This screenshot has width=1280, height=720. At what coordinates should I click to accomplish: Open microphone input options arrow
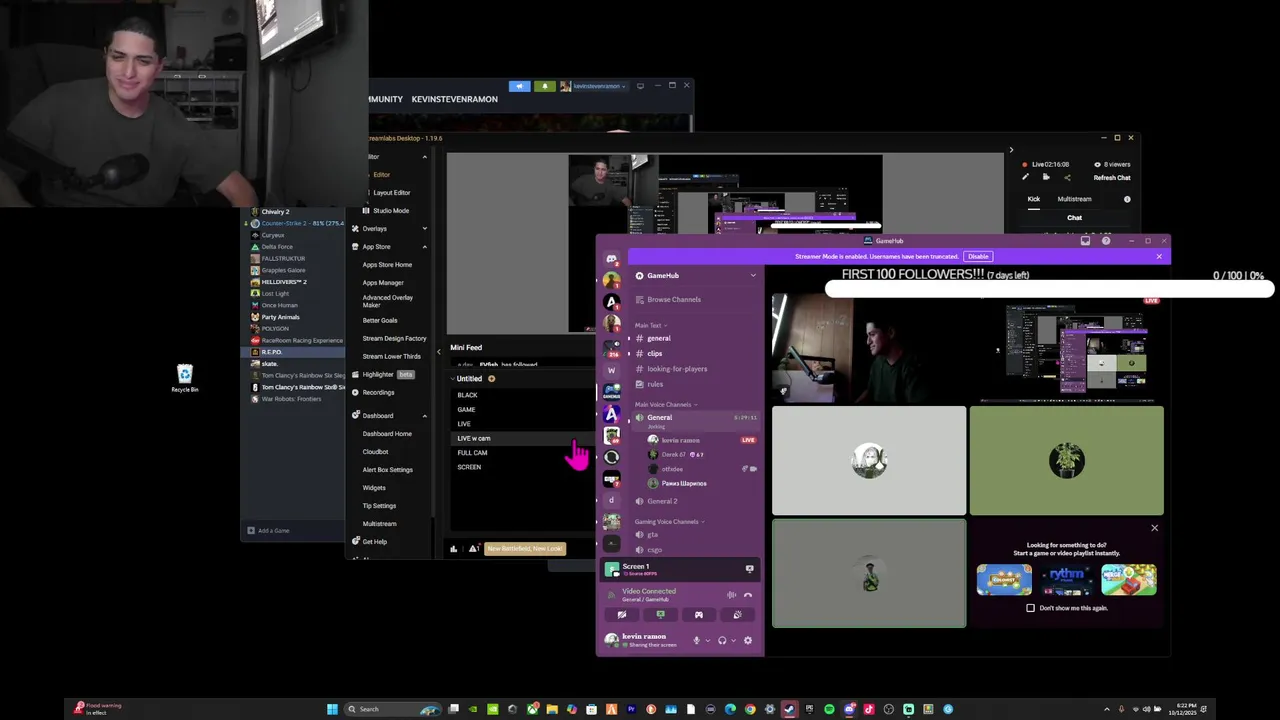tap(708, 640)
